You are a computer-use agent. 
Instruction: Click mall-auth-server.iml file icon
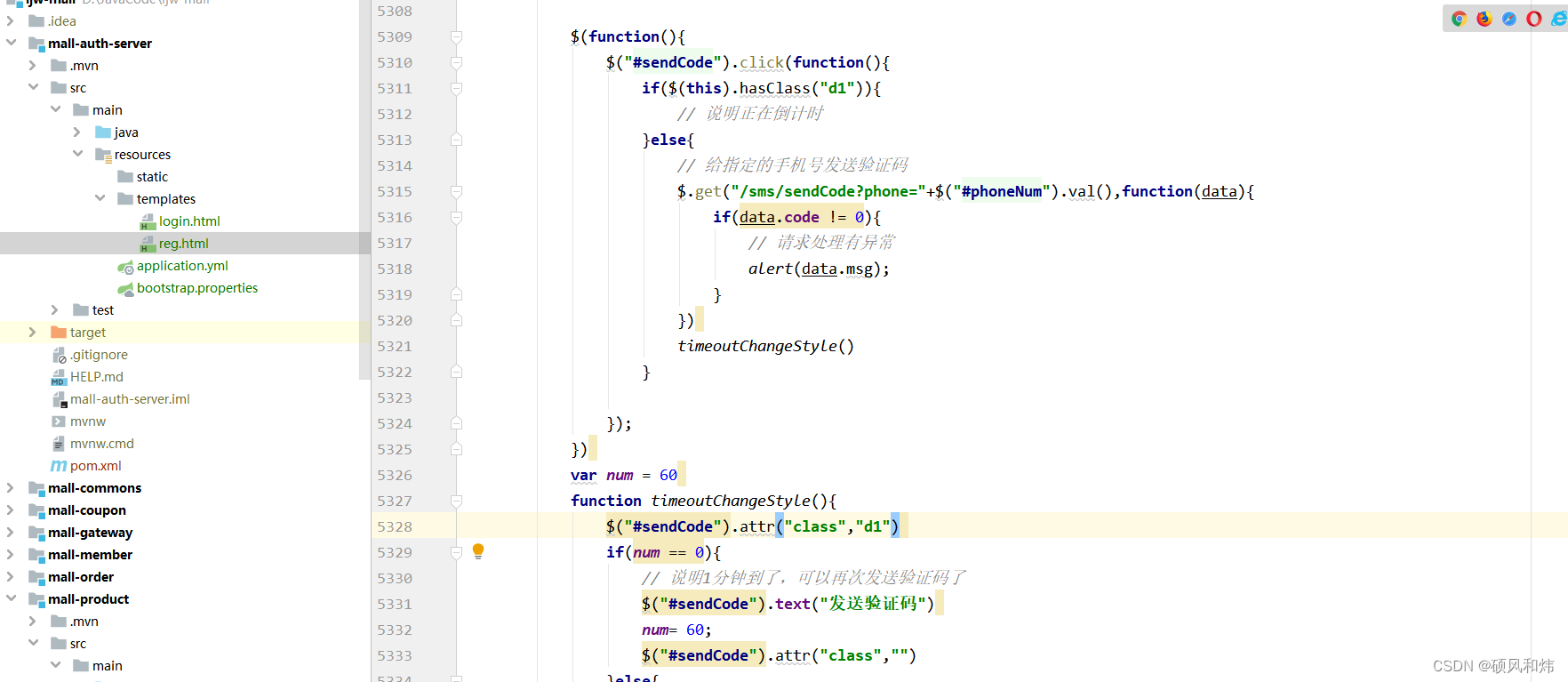[59, 399]
